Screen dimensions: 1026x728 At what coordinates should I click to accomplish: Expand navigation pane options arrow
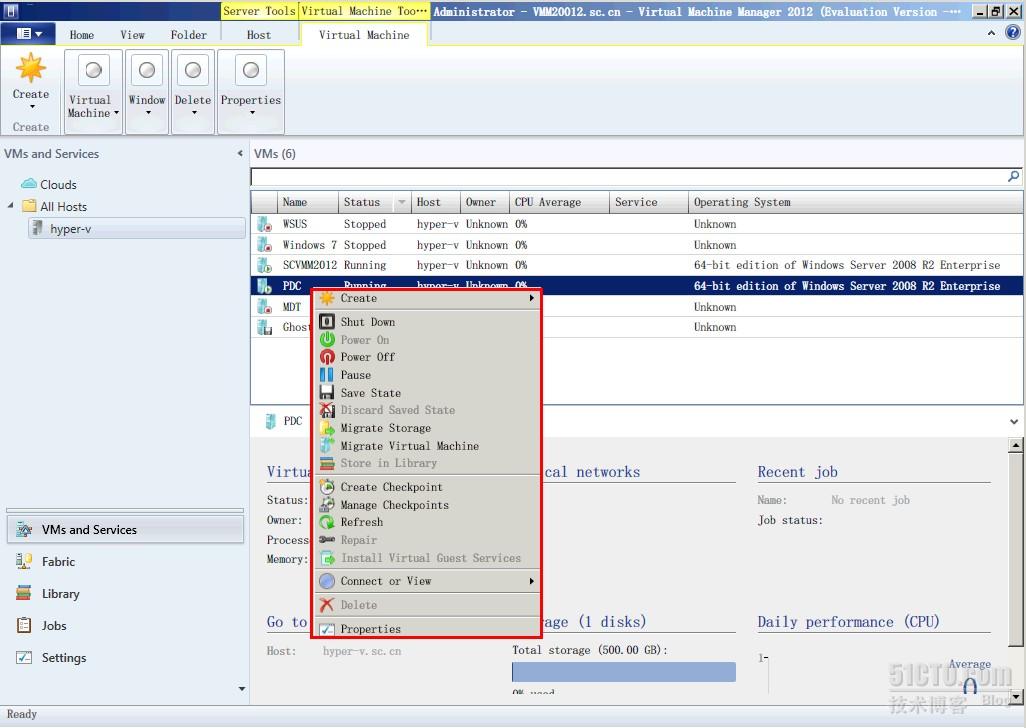pyautogui.click(x=242, y=689)
